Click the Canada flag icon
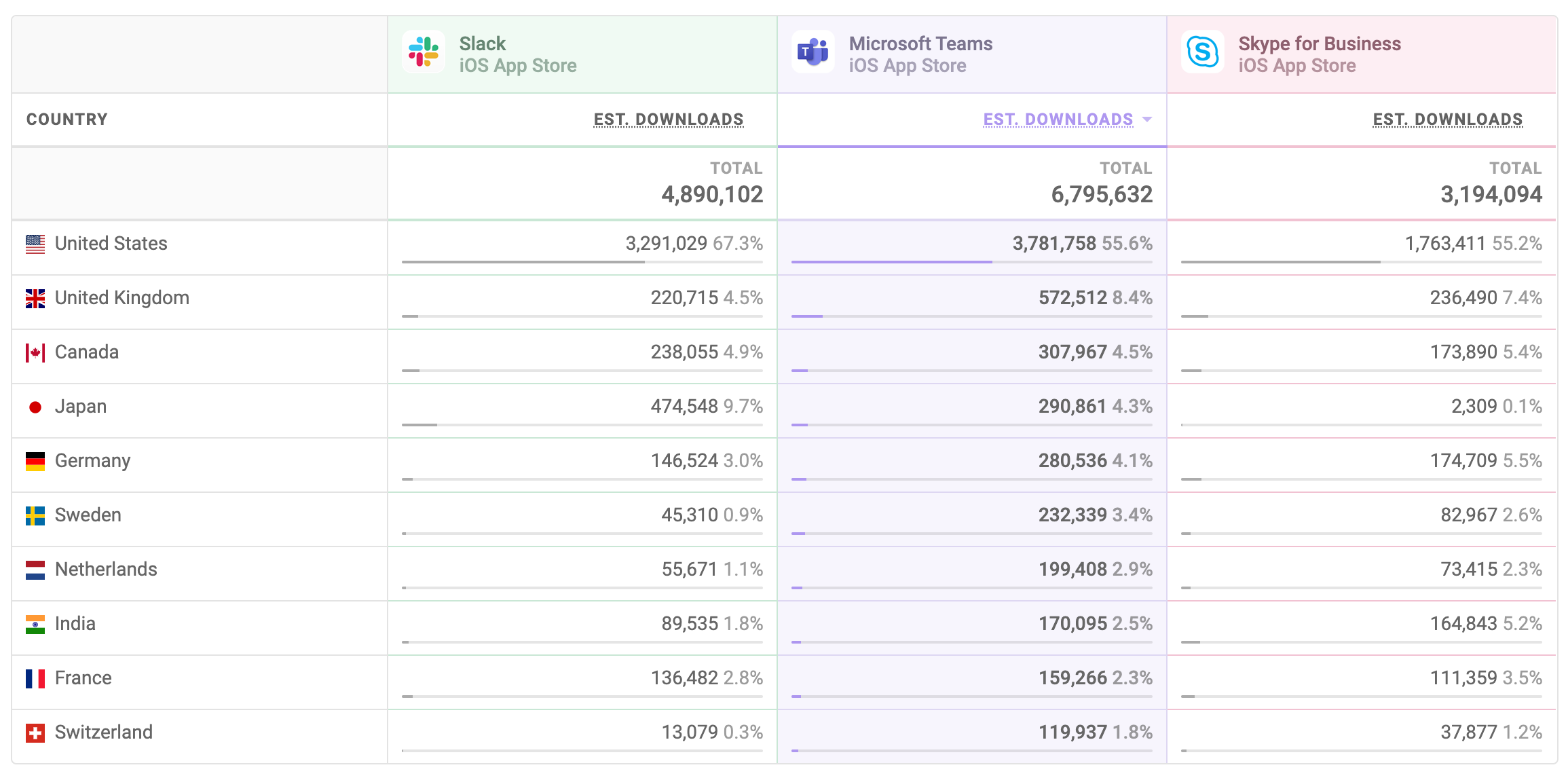This screenshot has width=1568, height=778. click(35, 352)
